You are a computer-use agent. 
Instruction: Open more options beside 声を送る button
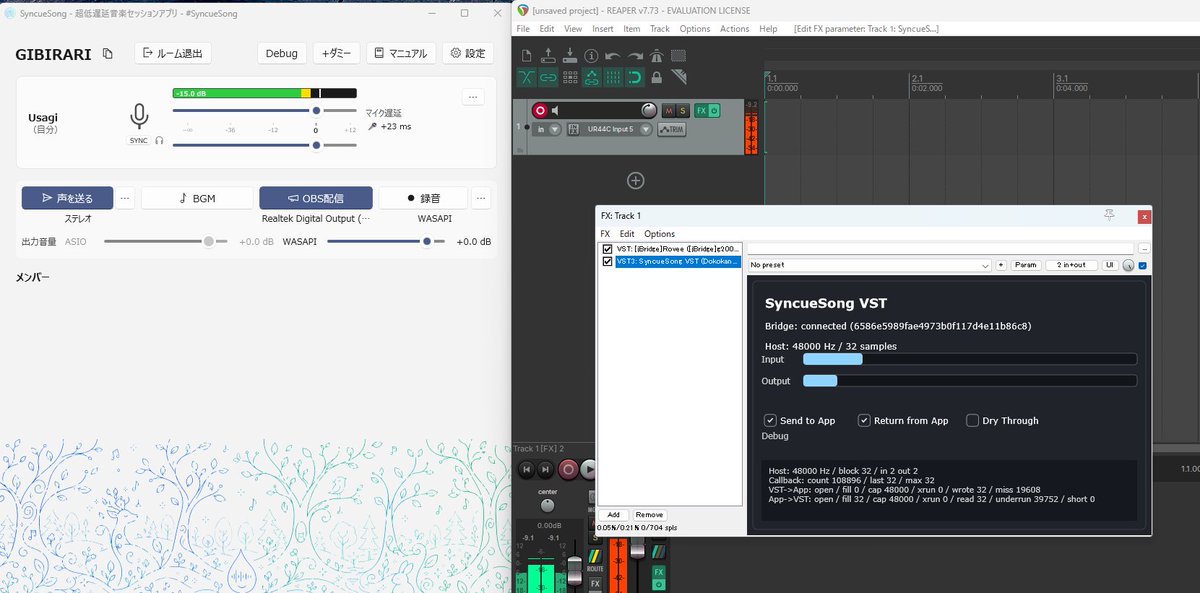coord(125,198)
